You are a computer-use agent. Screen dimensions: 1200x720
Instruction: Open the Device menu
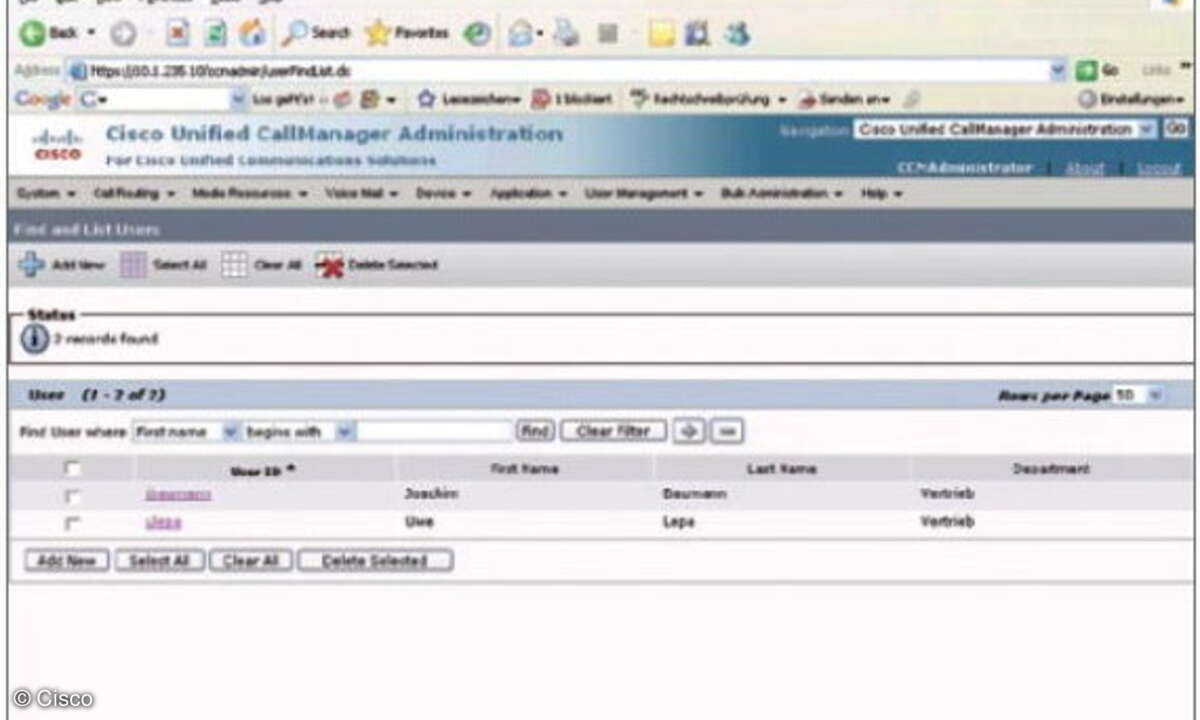tap(444, 193)
